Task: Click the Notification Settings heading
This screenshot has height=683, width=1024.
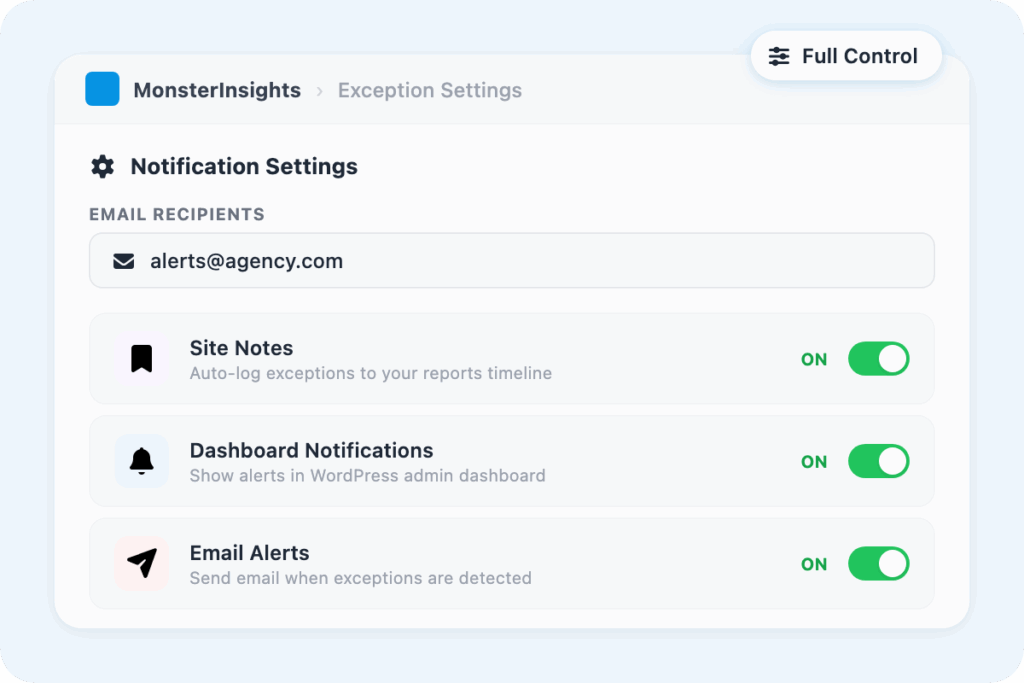Action: coord(244,167)
